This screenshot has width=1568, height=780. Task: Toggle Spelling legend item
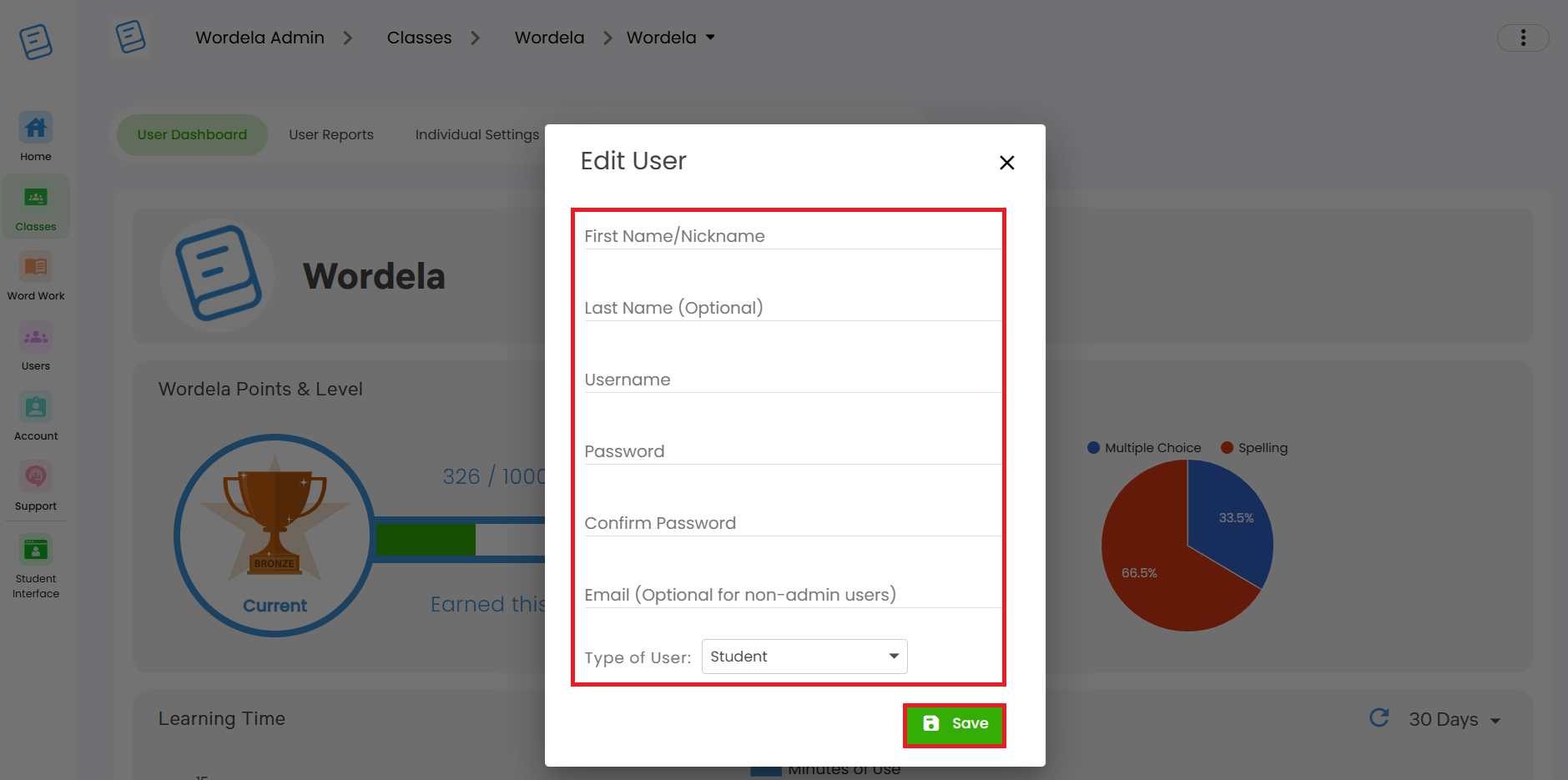point(1254,448)
